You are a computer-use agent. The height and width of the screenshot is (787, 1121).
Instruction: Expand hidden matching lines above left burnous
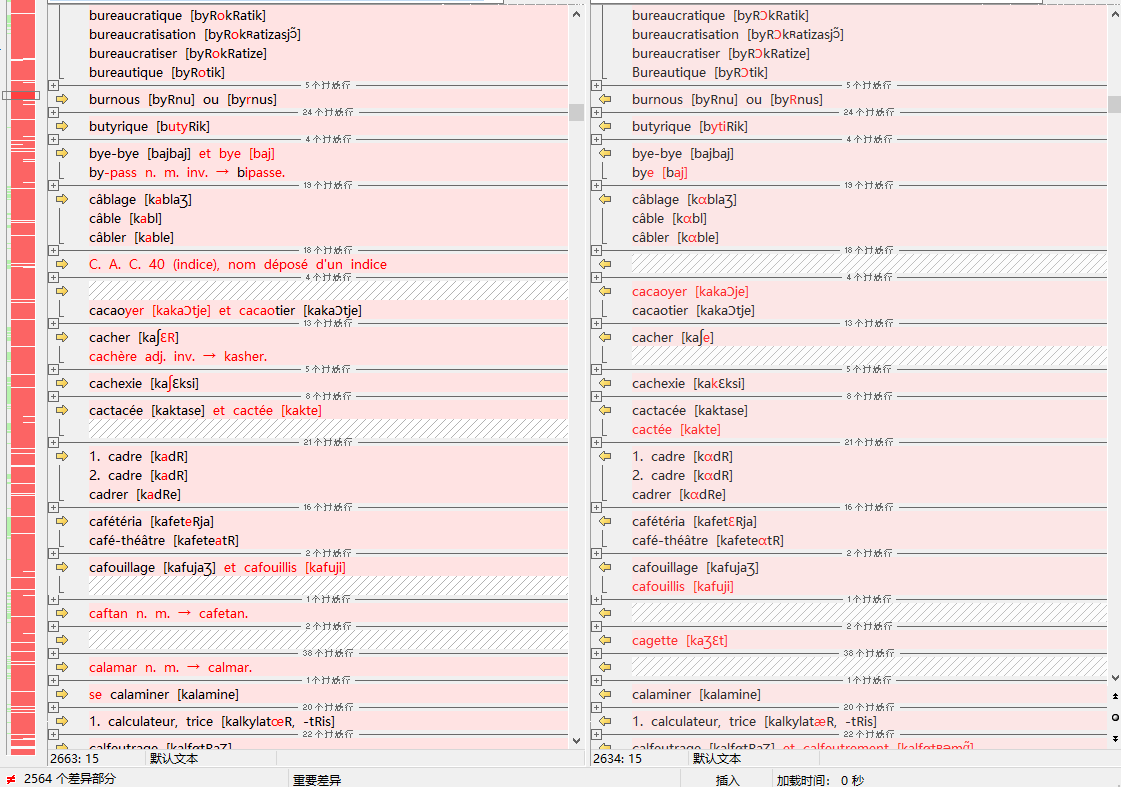[x=53, y=86]
